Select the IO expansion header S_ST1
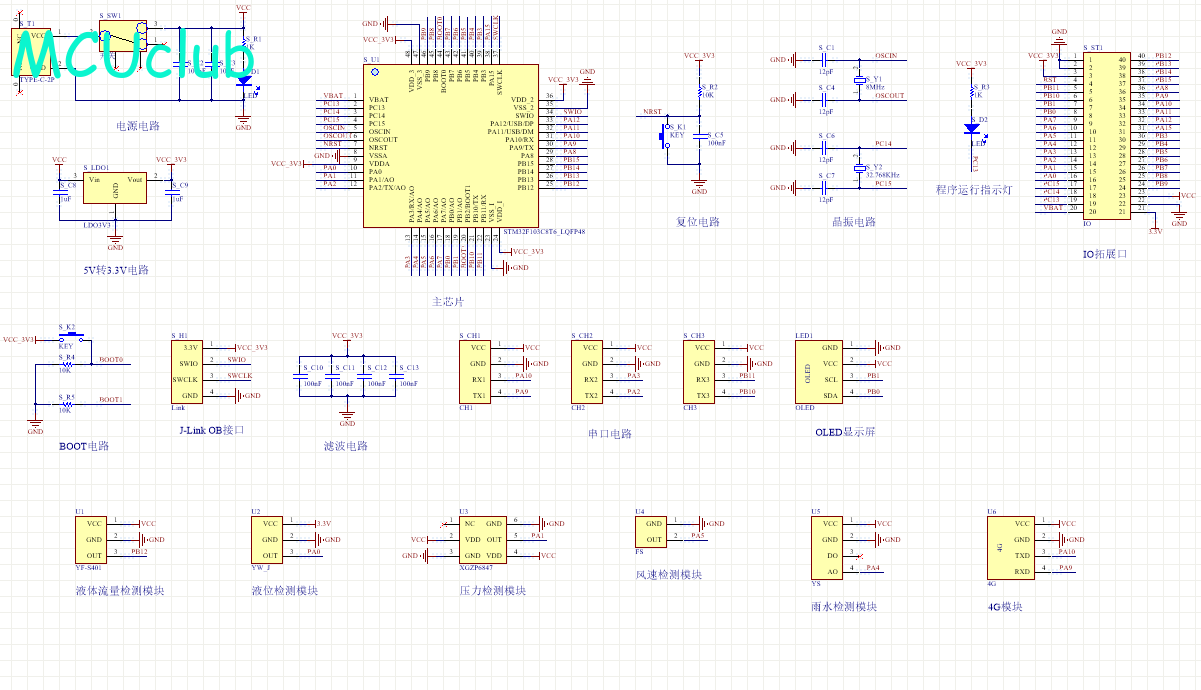 pyautogui.click(x=1106, y=134)
